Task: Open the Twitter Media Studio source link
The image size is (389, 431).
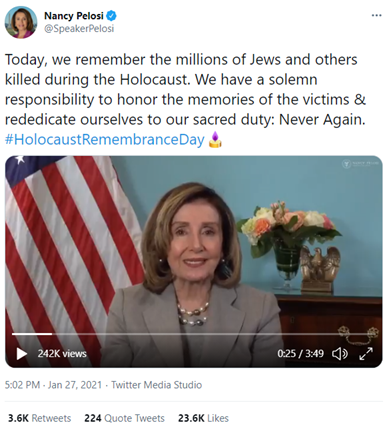Action: point(156,385)
